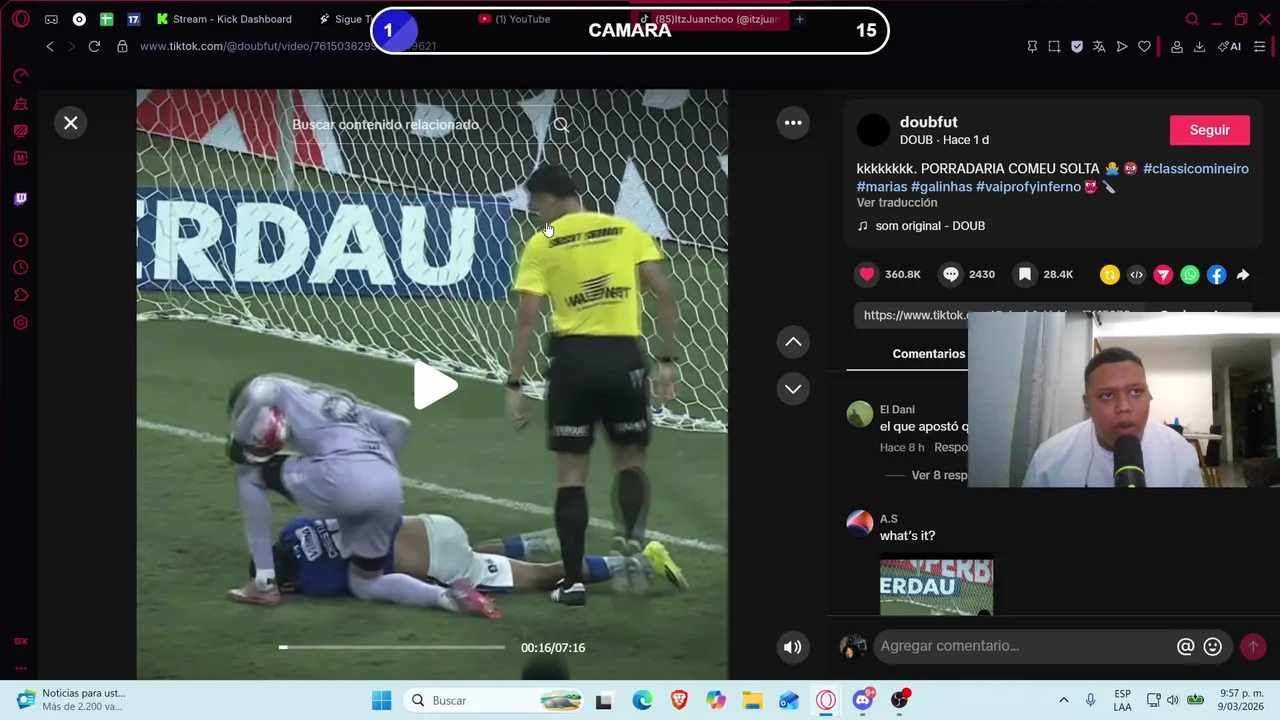Open Brave browser from taskbar
The width and height of the screenshot is (1280, 720).
[x=679, y=700]
